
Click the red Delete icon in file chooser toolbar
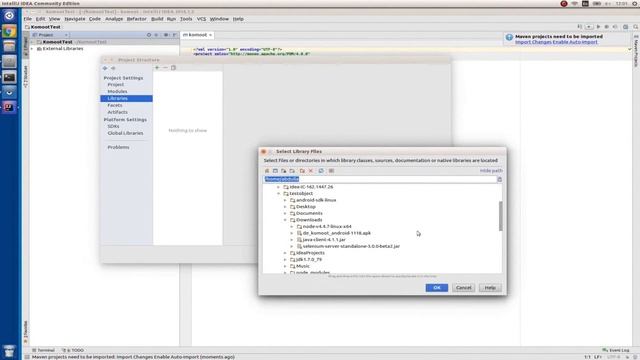(311, 171)
